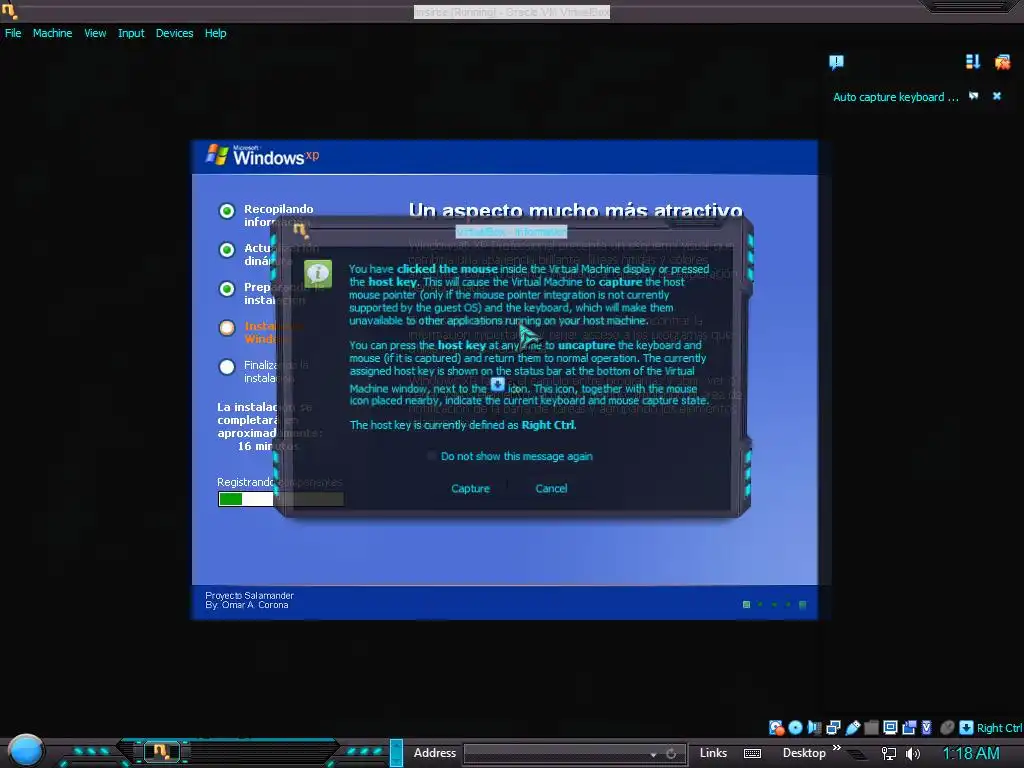Click the on-screen keyboard taskbar icon
This screenshot has height=768, width=1024.
click(752, 754)
